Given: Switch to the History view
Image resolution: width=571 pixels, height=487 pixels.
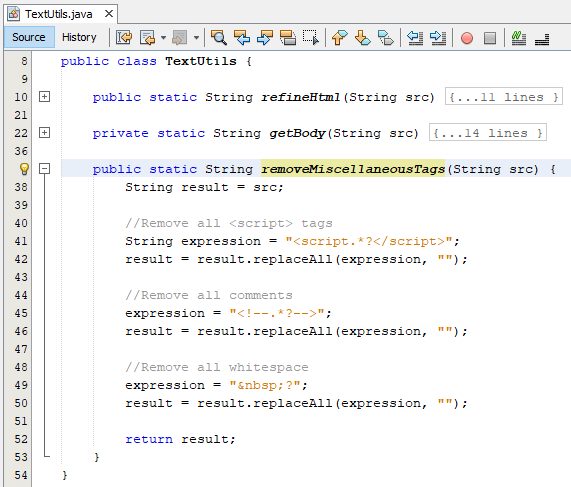Looking at the screenshot, I should (x=79, y=37).
